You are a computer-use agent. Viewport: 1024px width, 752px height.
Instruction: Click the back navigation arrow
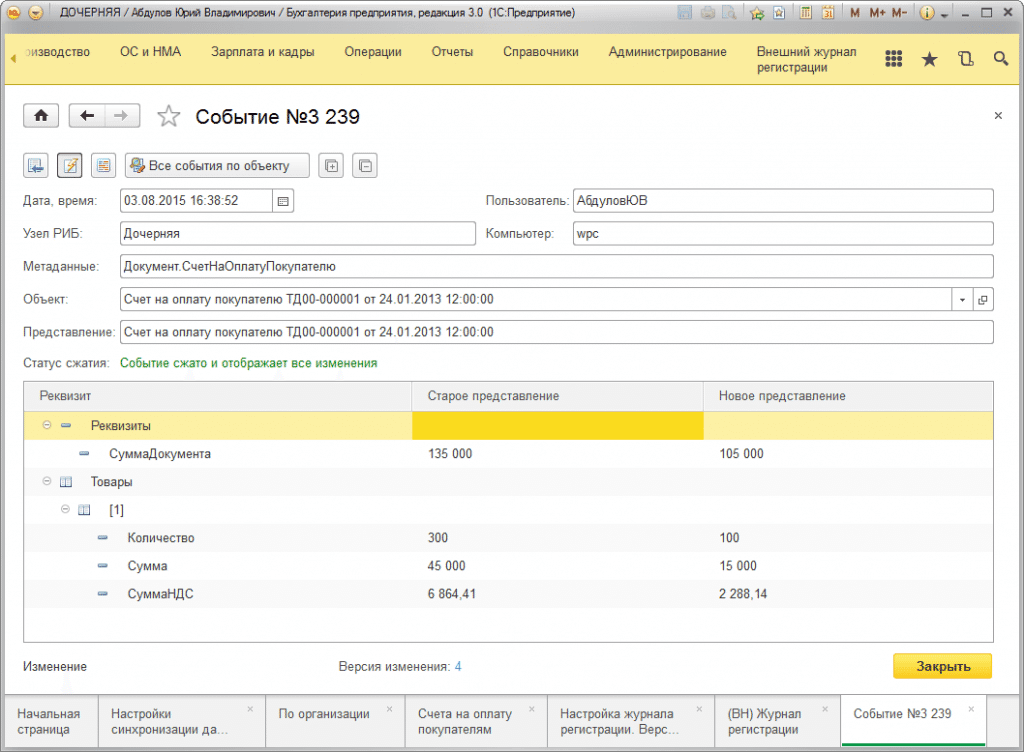pyautogui.click(x=87, y=116)
